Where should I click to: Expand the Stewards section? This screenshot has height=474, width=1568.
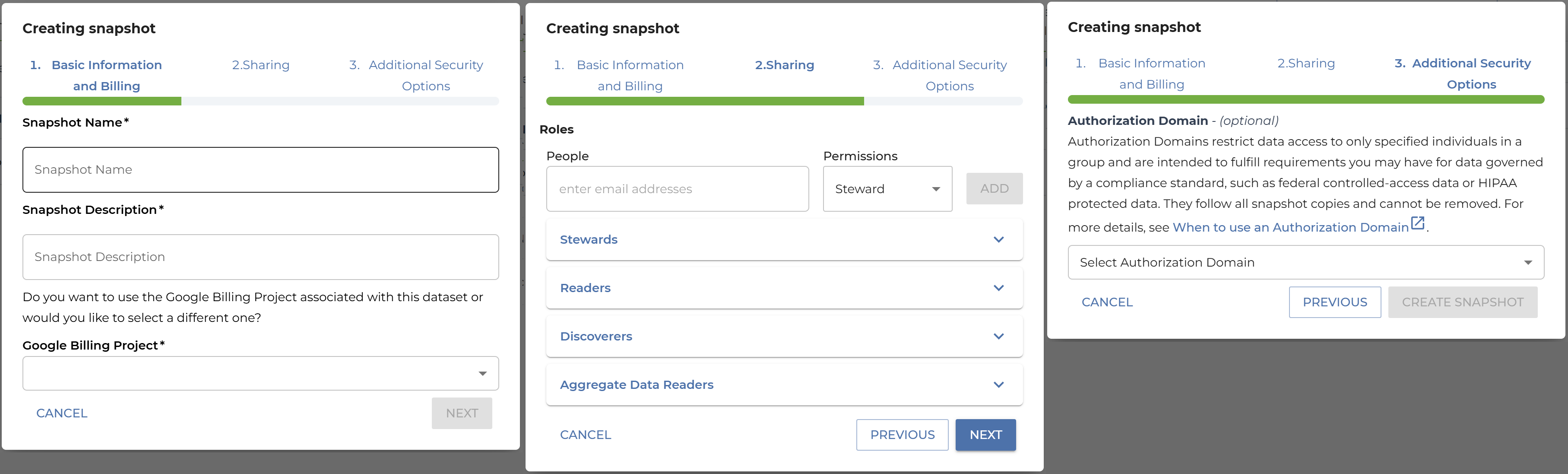(x=785, y=239)
